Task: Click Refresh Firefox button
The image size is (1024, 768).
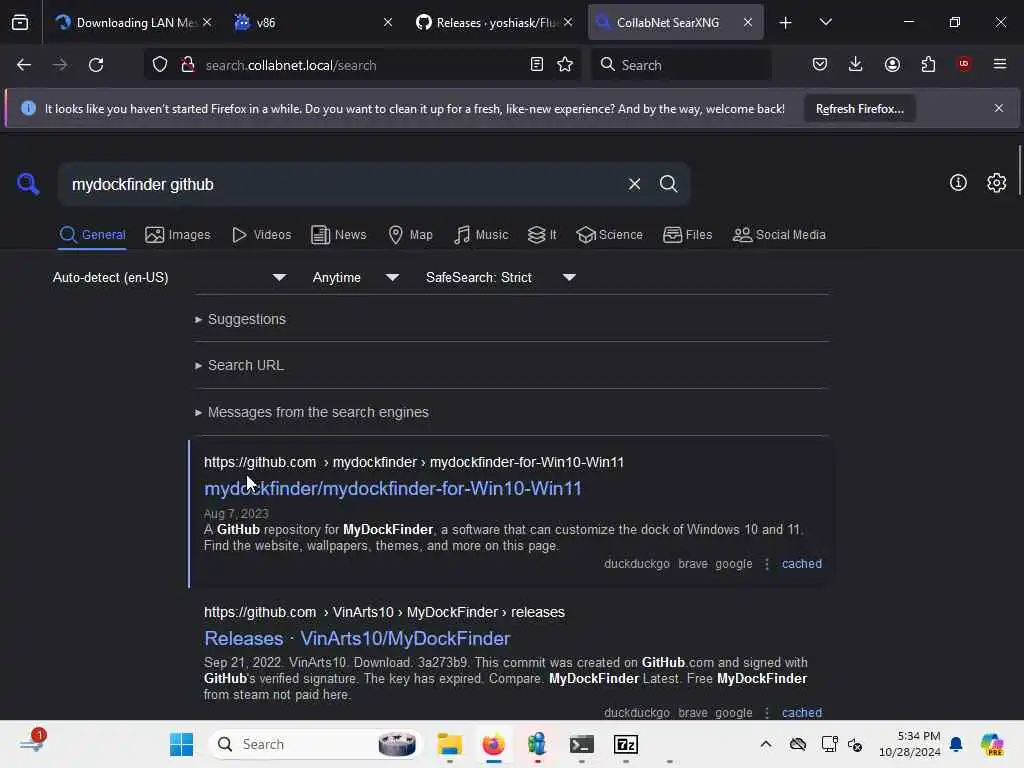Action: 859,109
